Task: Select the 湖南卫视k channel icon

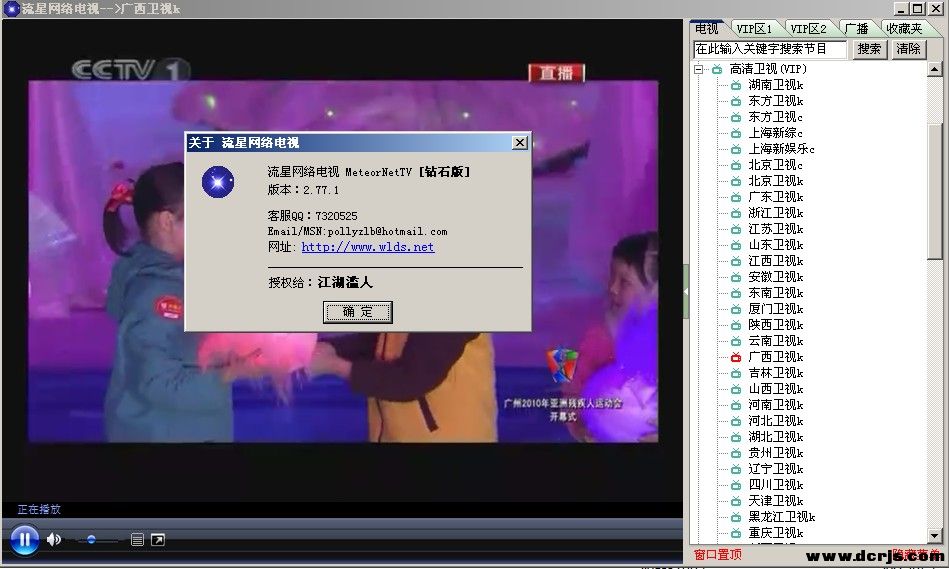Action: click(x=736, y=85)
